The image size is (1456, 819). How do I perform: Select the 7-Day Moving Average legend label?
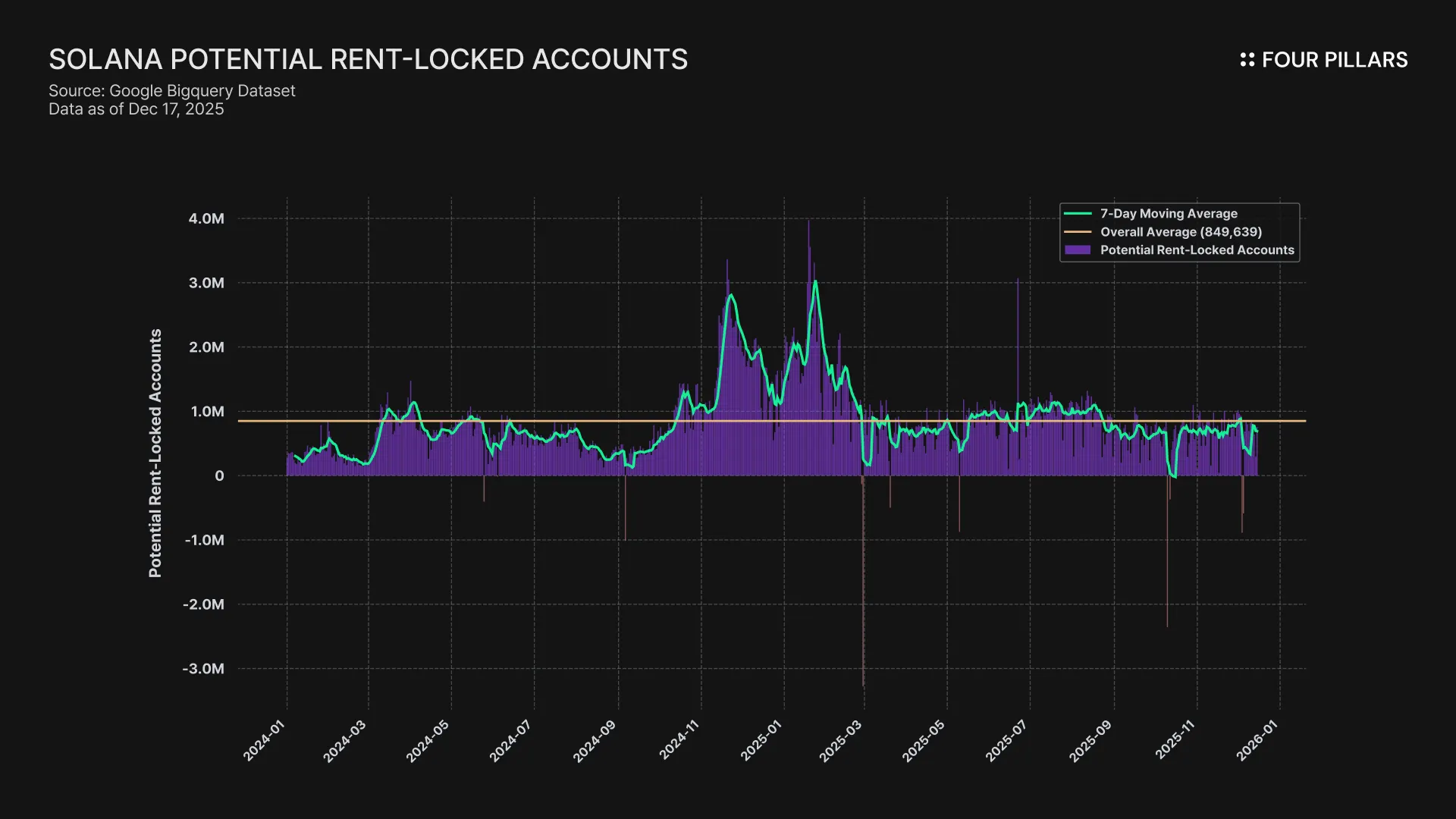[1168, 214]
